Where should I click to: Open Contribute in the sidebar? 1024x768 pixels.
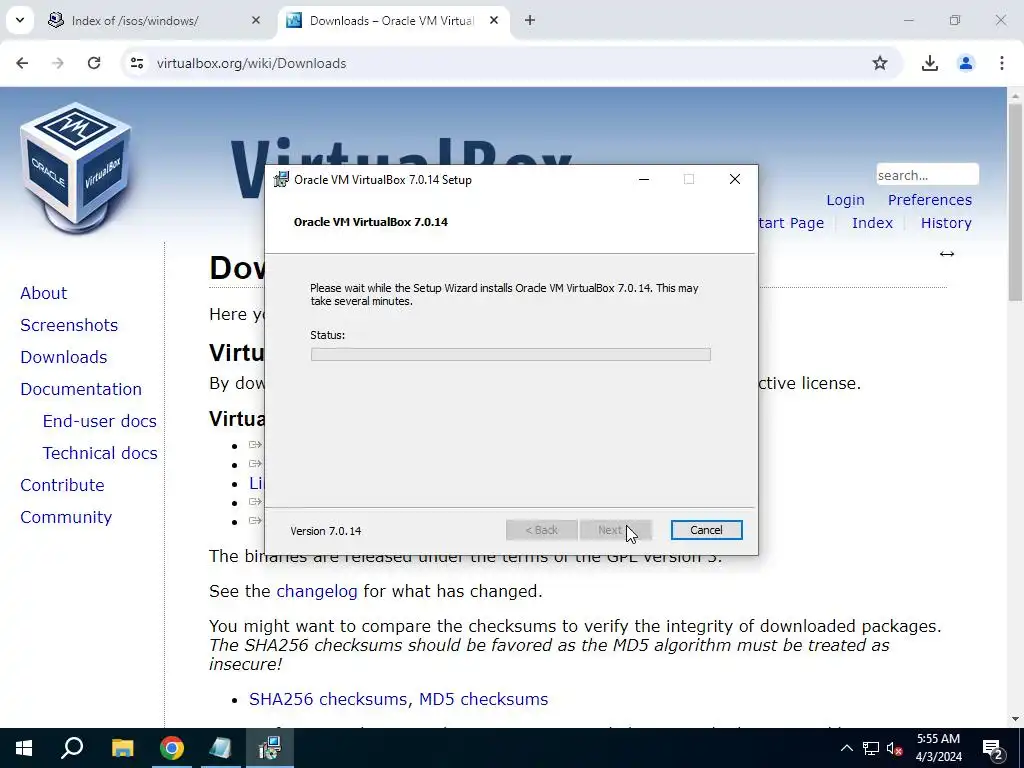(x=62, y=485)
